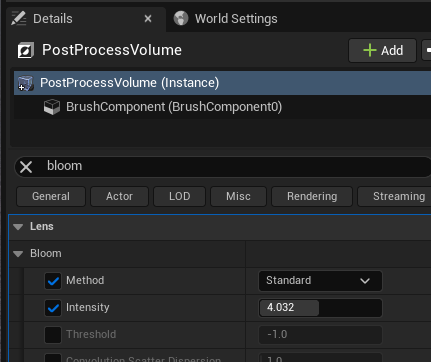Click the PostProcessVolume instance cube icon
431x362 pixels.
click(25, 83)
